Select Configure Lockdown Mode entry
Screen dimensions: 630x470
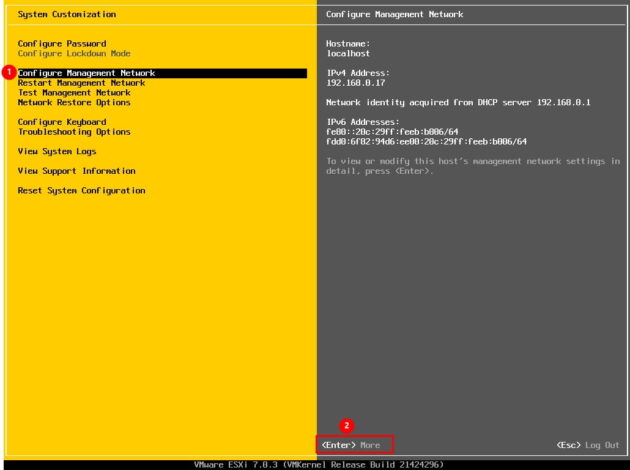point(74,53)
